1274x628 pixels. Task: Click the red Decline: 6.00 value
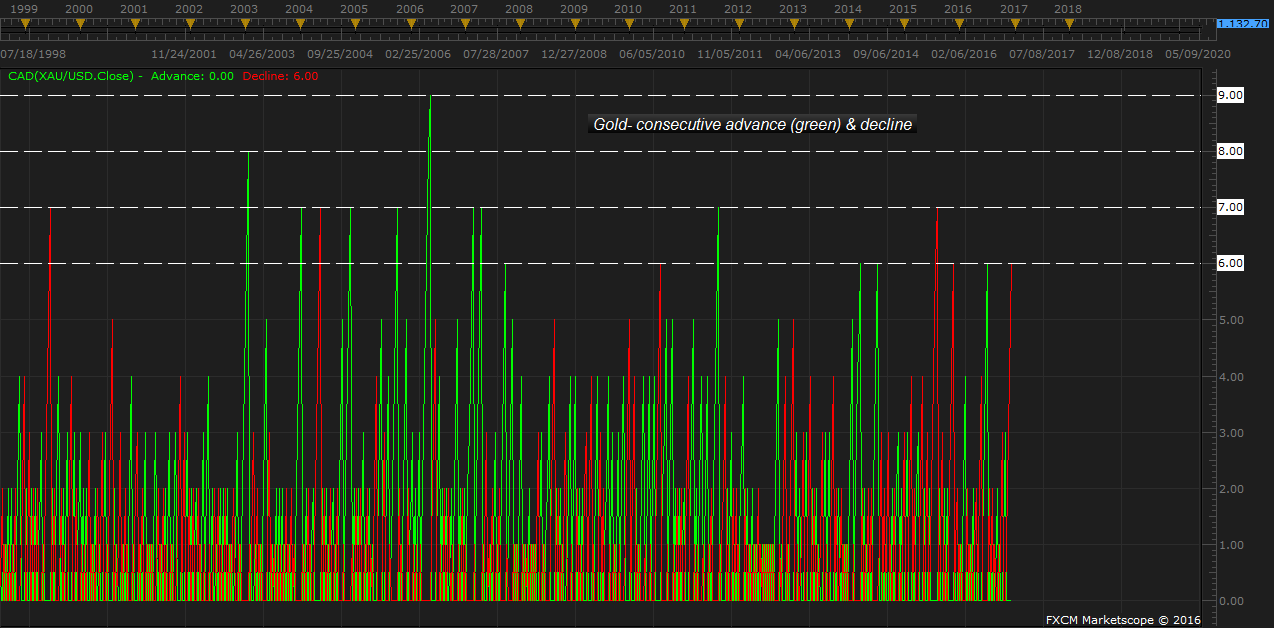point(280,76)
